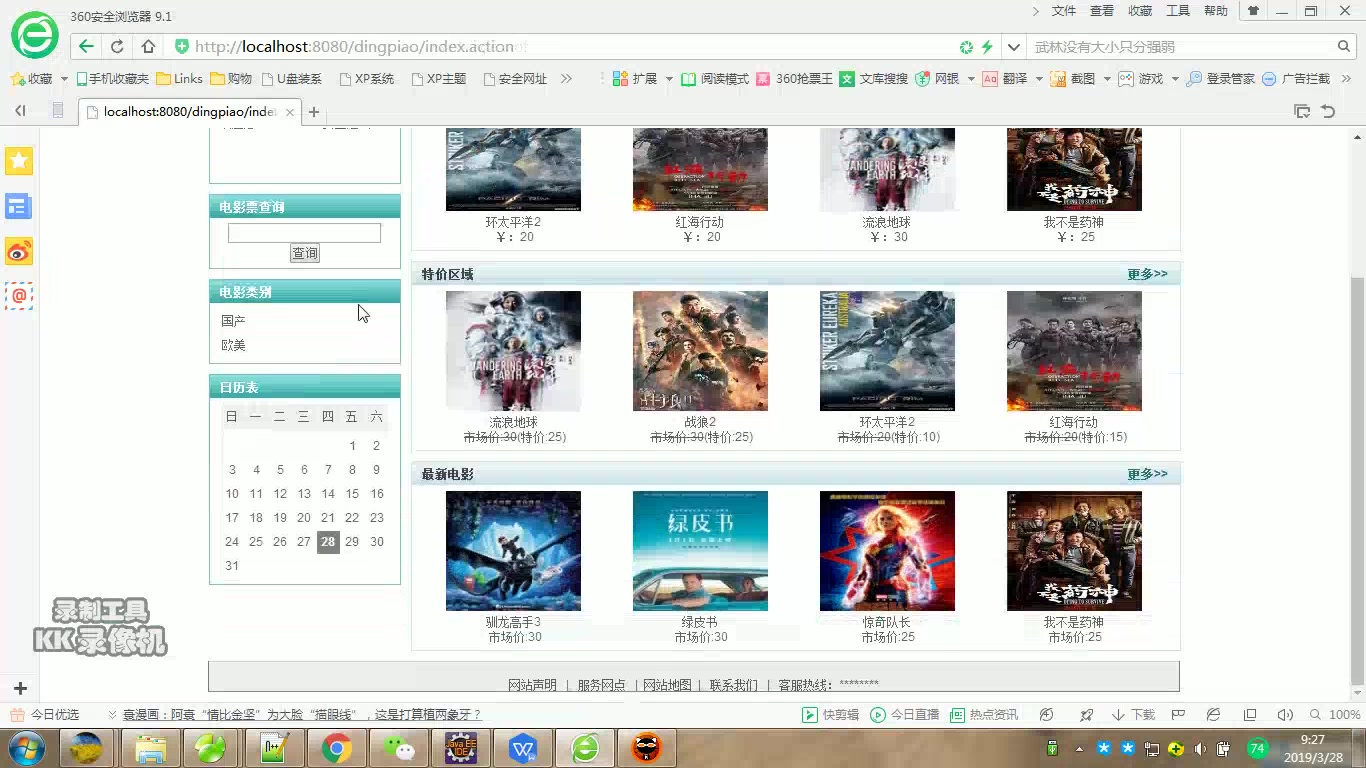1366x768 pixels.
Task: Open the Windows Start button
Action: [x=26, y=747]
